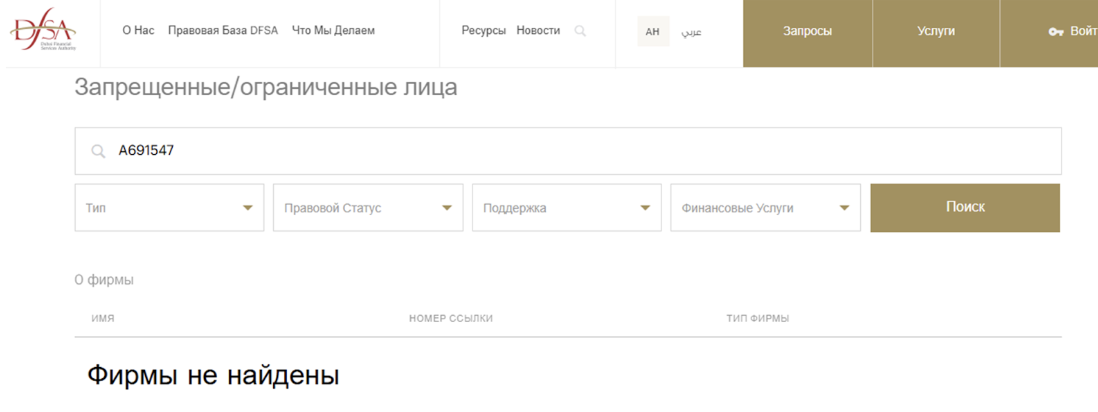1098x412 pixels.
Task: Click the 0 фирмы results count
Action: [104, 280]
